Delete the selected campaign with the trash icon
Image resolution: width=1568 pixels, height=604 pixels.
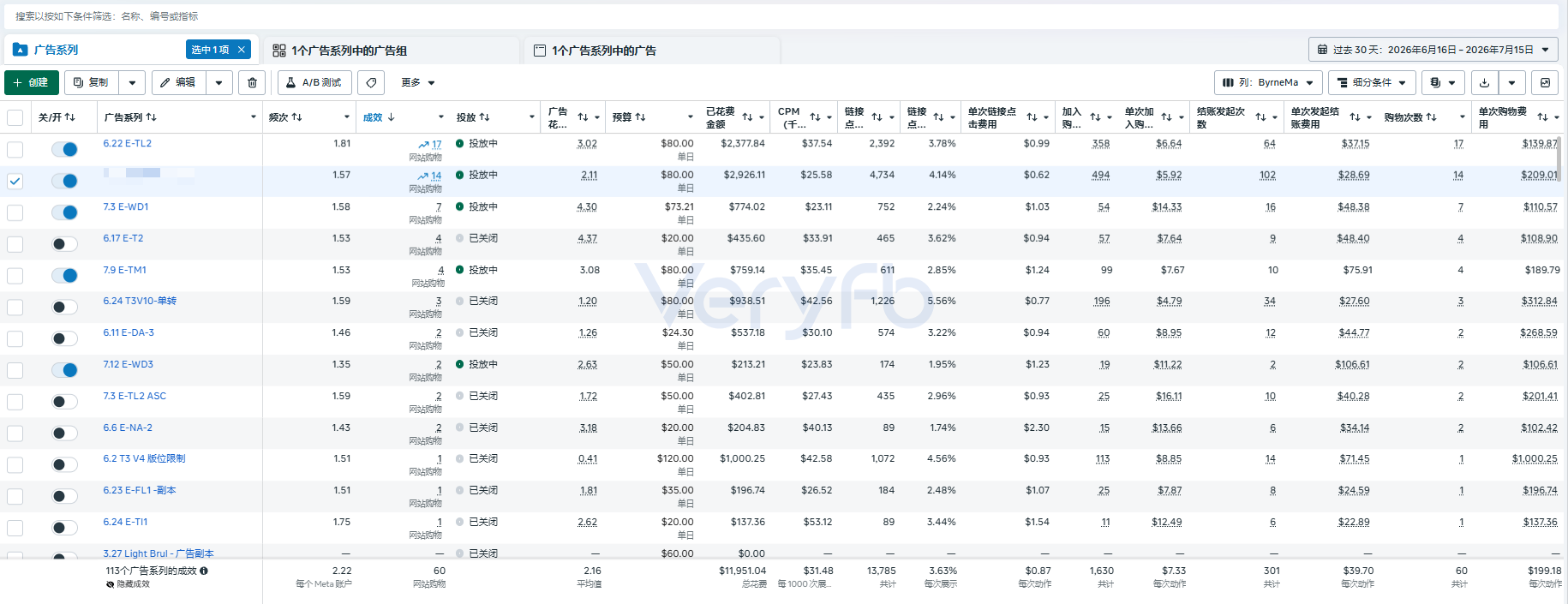pos(252,82)
